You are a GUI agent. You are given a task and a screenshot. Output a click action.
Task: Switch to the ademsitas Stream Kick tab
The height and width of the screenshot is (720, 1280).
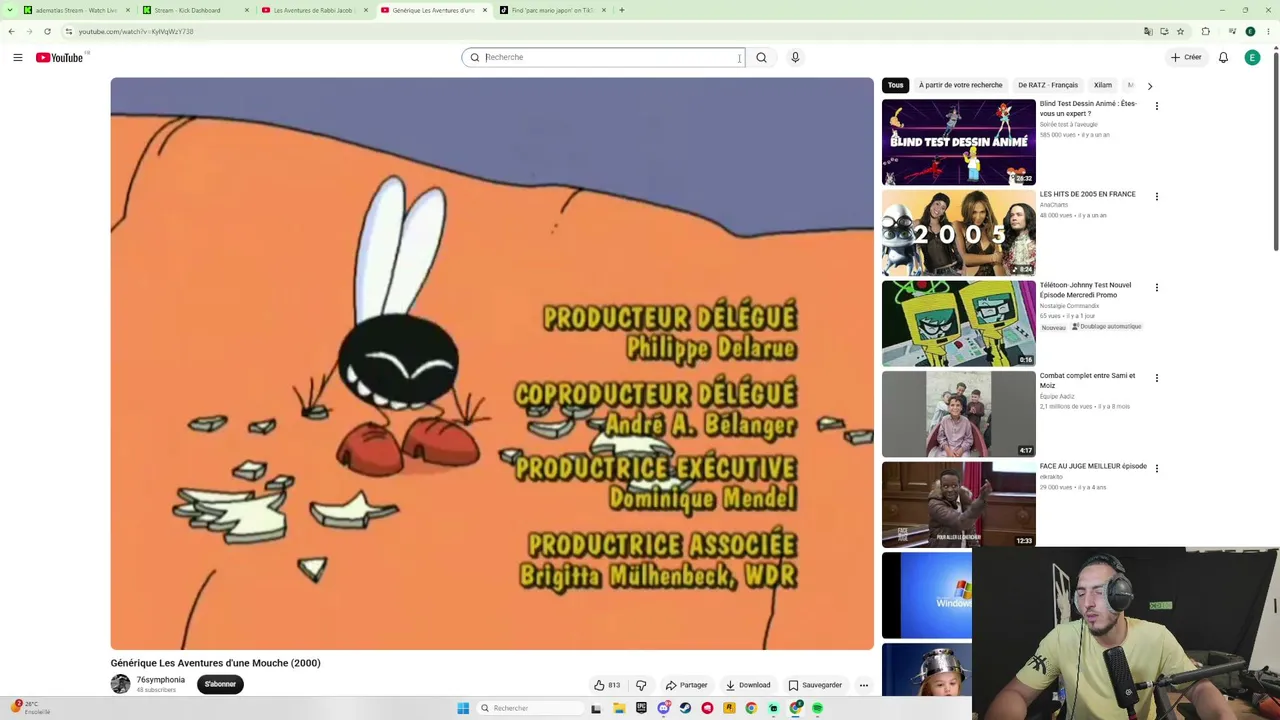pyautogui.click(x=76, y=10)
